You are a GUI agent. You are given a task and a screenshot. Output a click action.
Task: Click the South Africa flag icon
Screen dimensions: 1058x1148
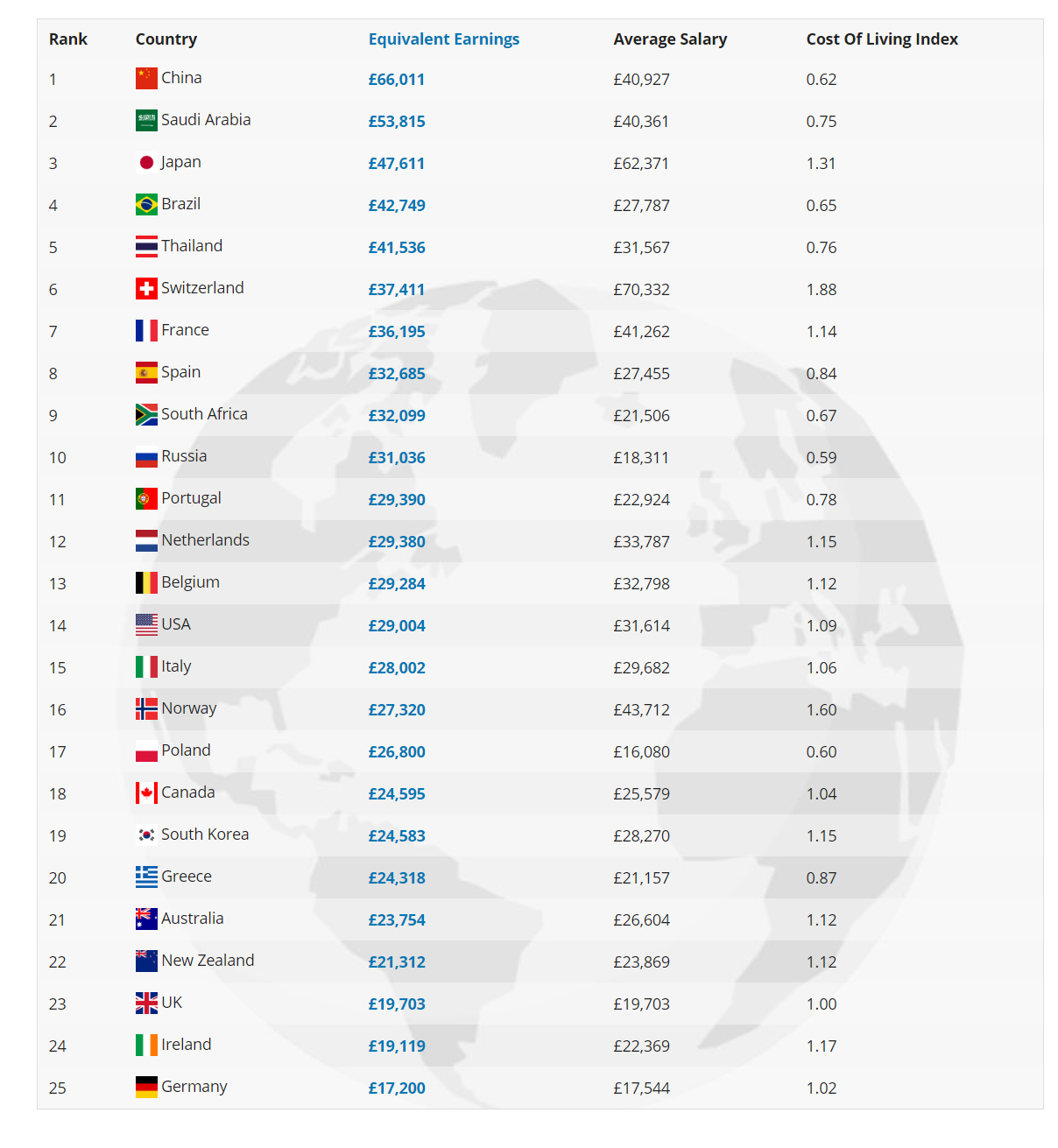pyautogui.click(x=146, y=414)
